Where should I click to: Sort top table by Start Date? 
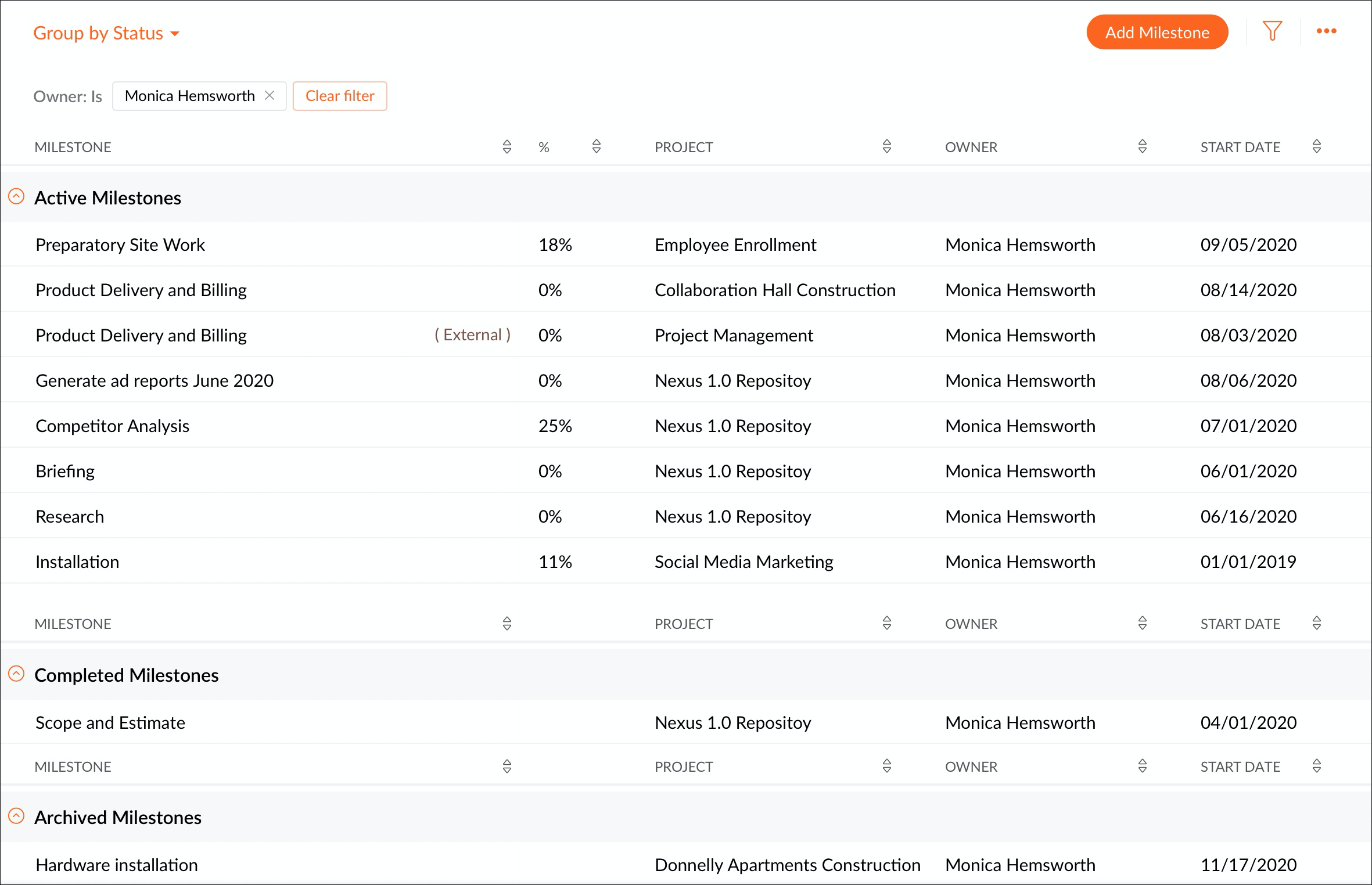pos(1316,146)
